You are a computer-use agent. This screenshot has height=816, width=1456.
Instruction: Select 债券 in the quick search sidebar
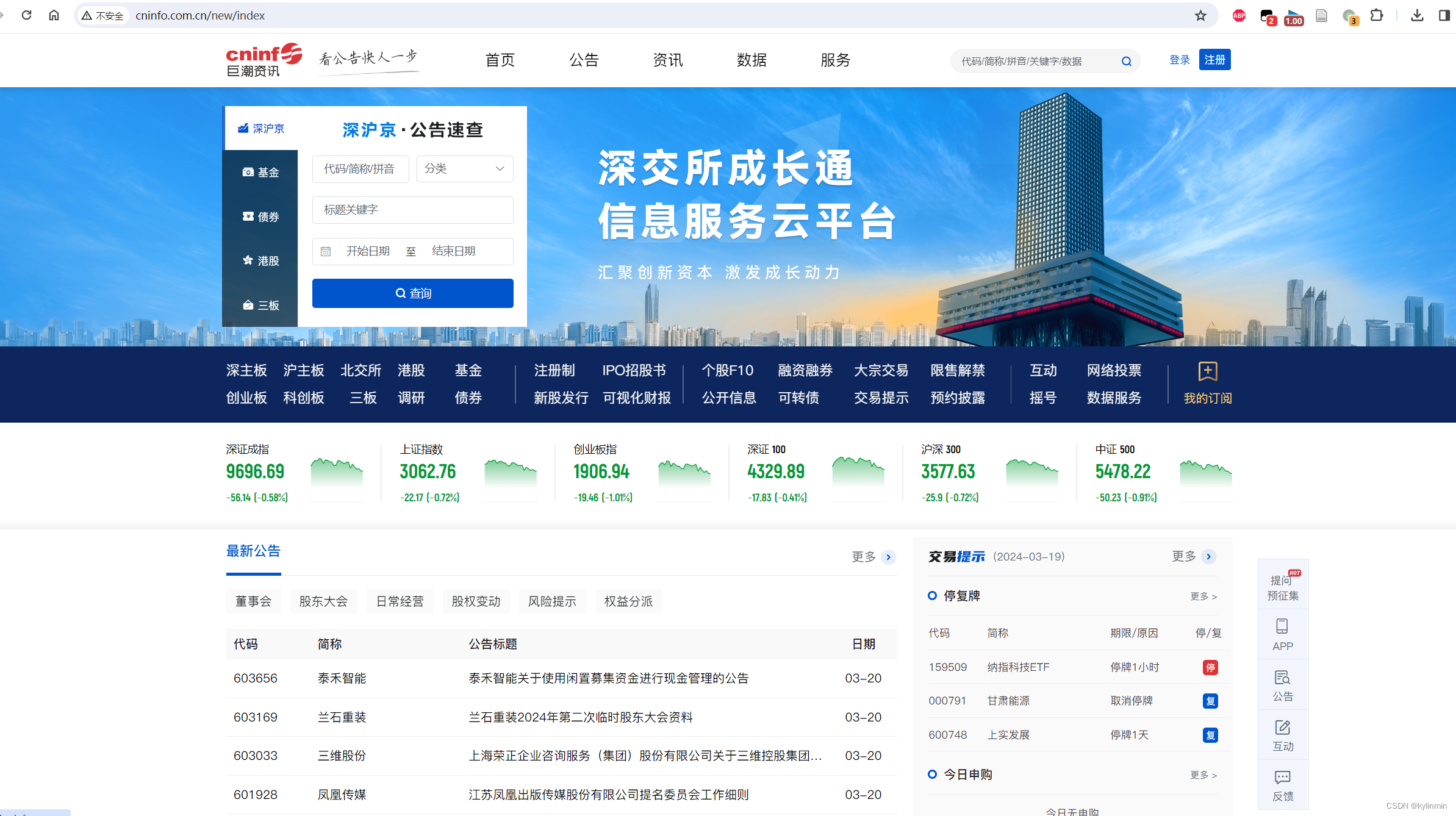260,217
